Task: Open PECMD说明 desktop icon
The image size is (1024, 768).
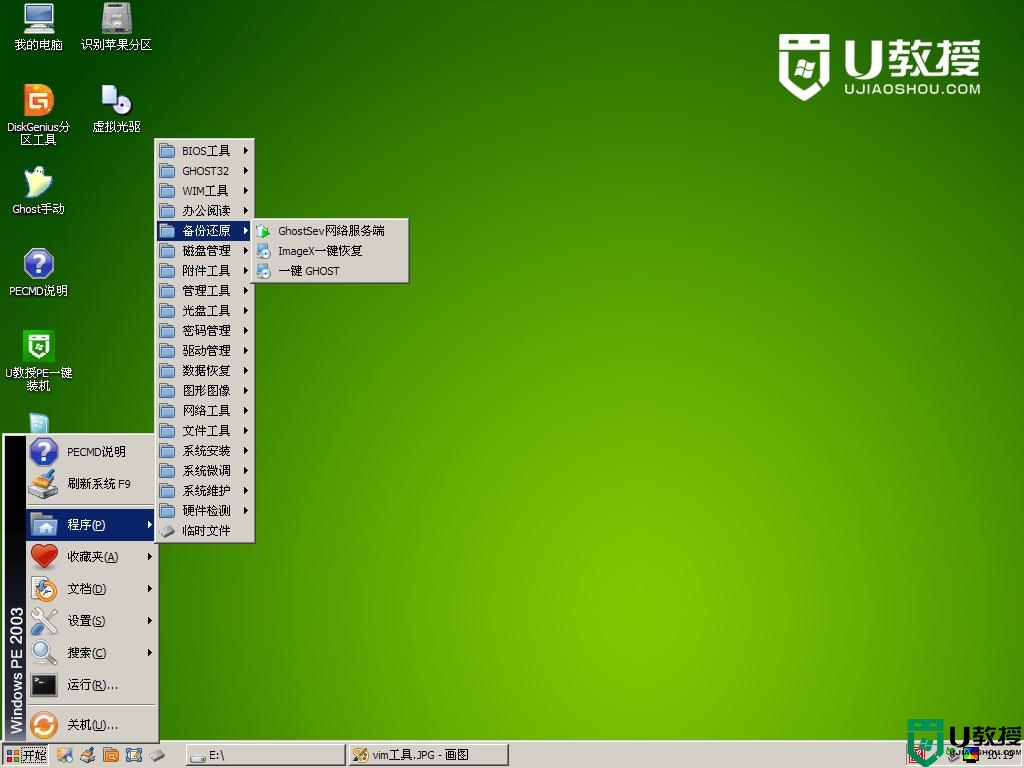Action: (x=38, y=266)
